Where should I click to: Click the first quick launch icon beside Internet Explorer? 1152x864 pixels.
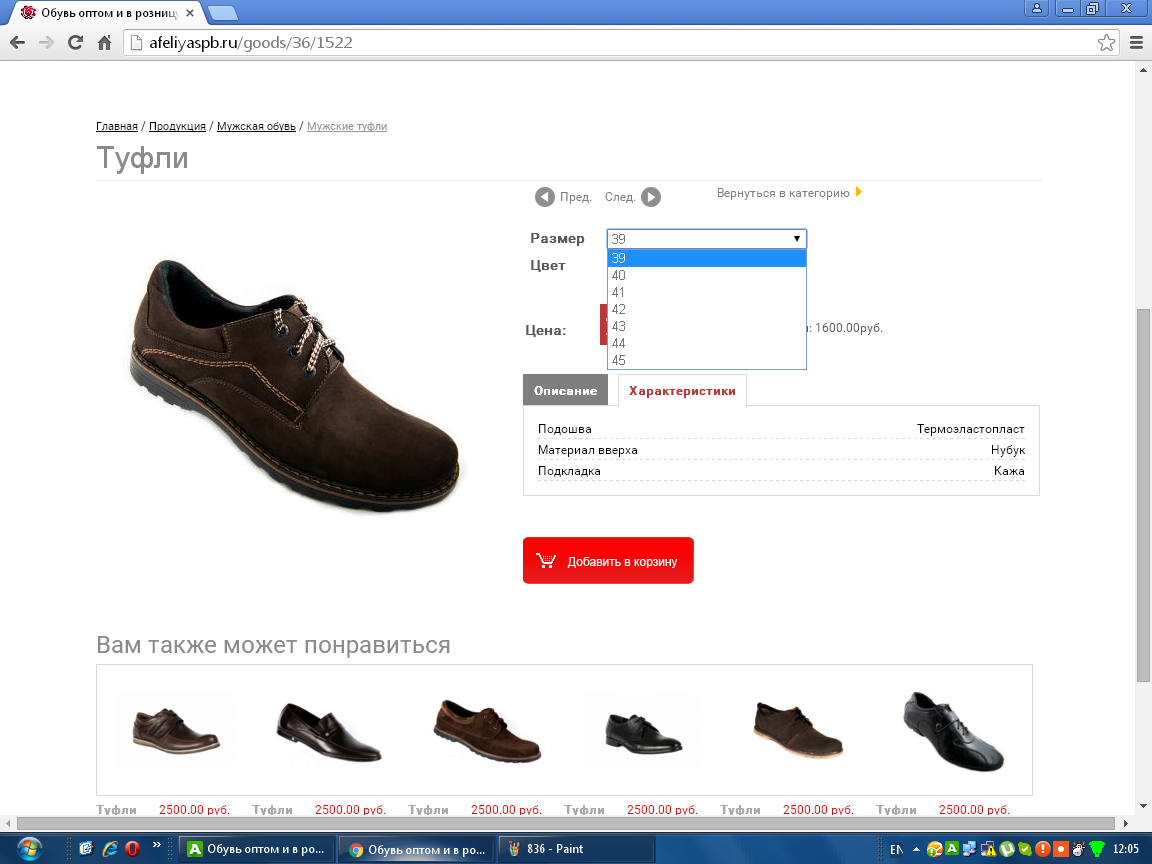click(x=86, y=849)
